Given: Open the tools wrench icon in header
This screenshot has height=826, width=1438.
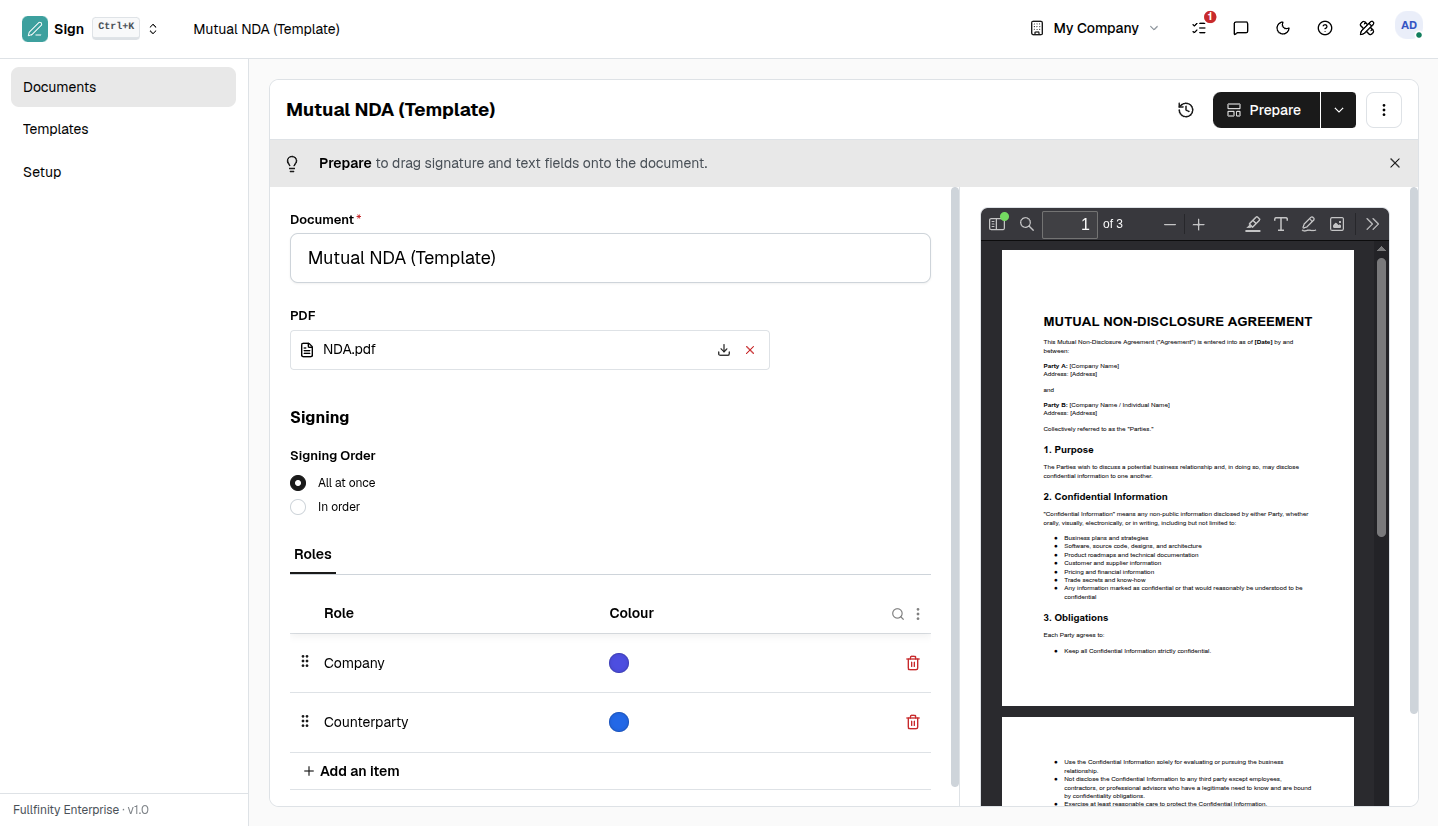Looking at the screenshot, I should click(x=1367, y=28).
